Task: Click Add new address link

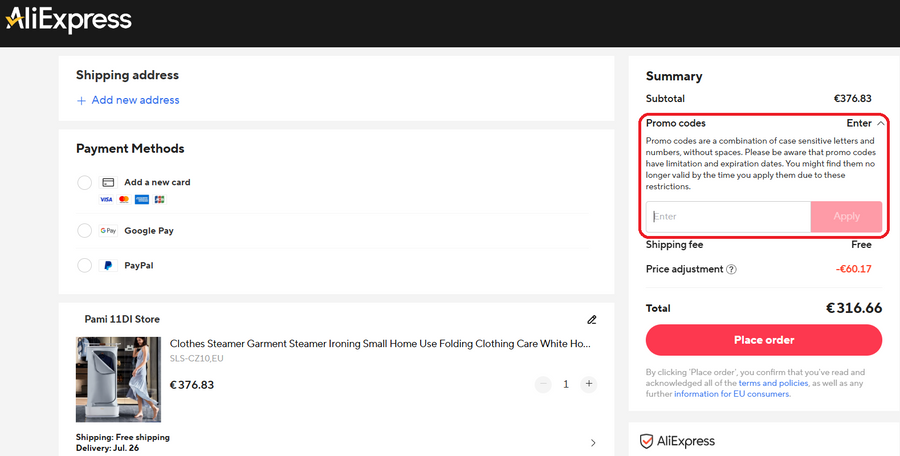Action: (x=128, y=100)
